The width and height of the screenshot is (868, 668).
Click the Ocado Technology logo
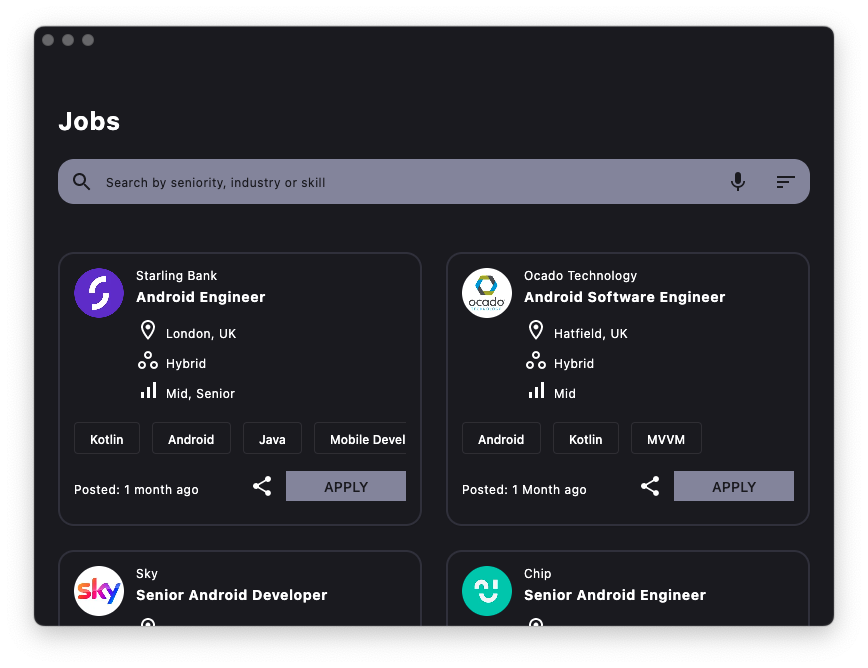coord(487,293)
